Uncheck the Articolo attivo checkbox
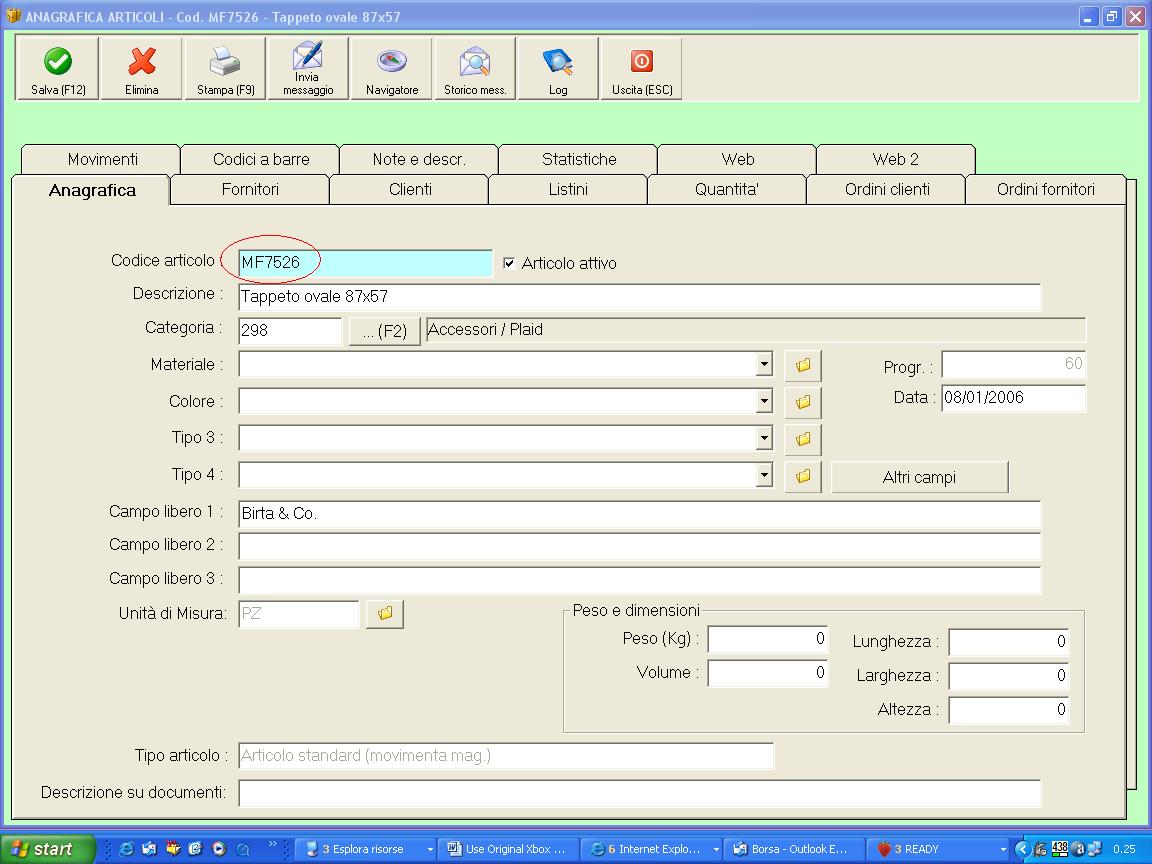The height and width of the screenshot is (864, 1152). [509, 263]
